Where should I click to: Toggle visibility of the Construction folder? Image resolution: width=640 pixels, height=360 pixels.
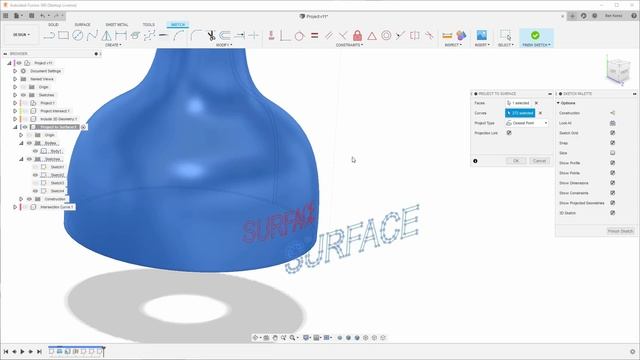pyautogui.click(x=29, y=199)
